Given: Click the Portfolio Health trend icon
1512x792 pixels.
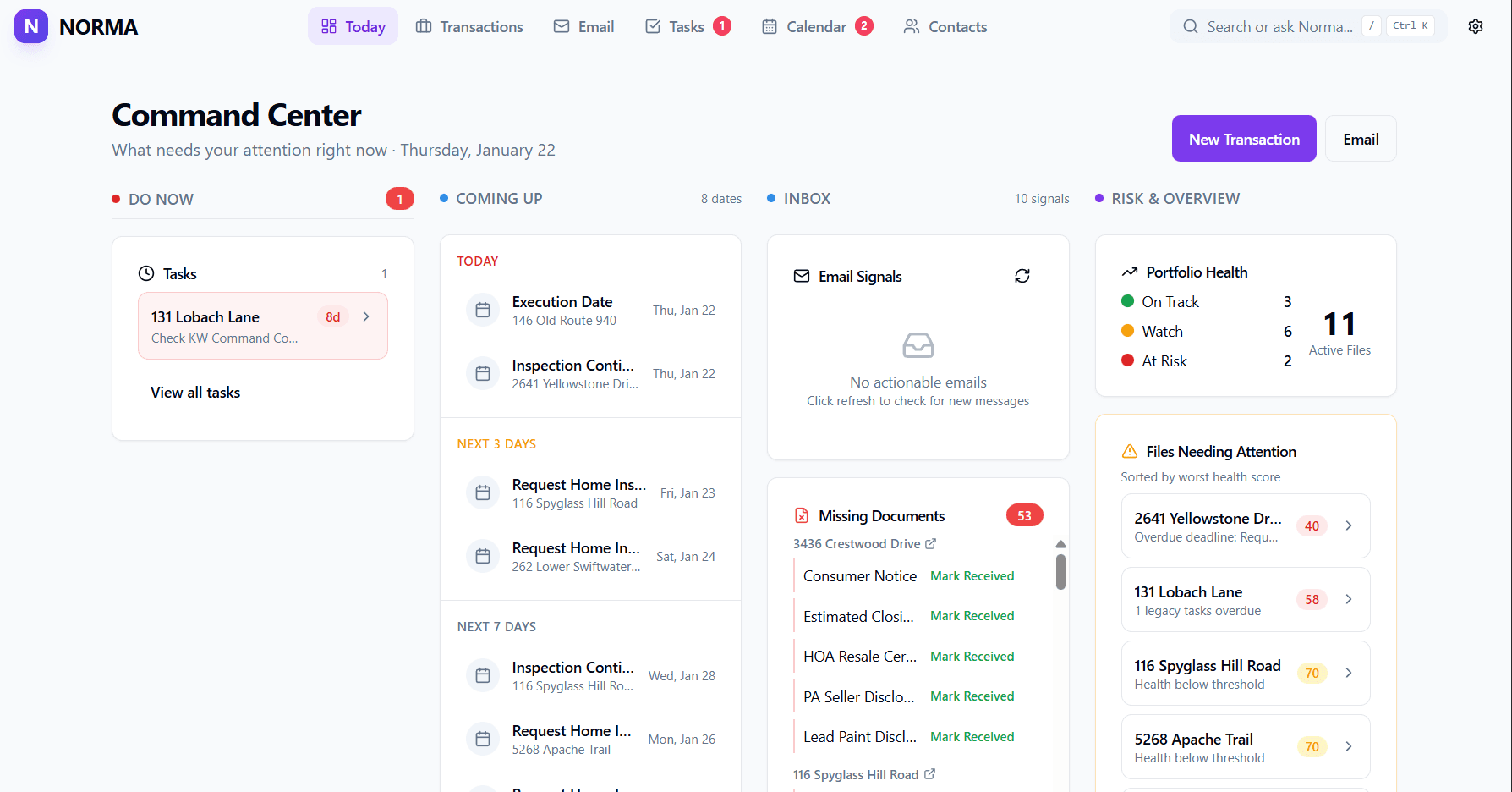Looking at the screenshot, I should [x=1131, y=272].
